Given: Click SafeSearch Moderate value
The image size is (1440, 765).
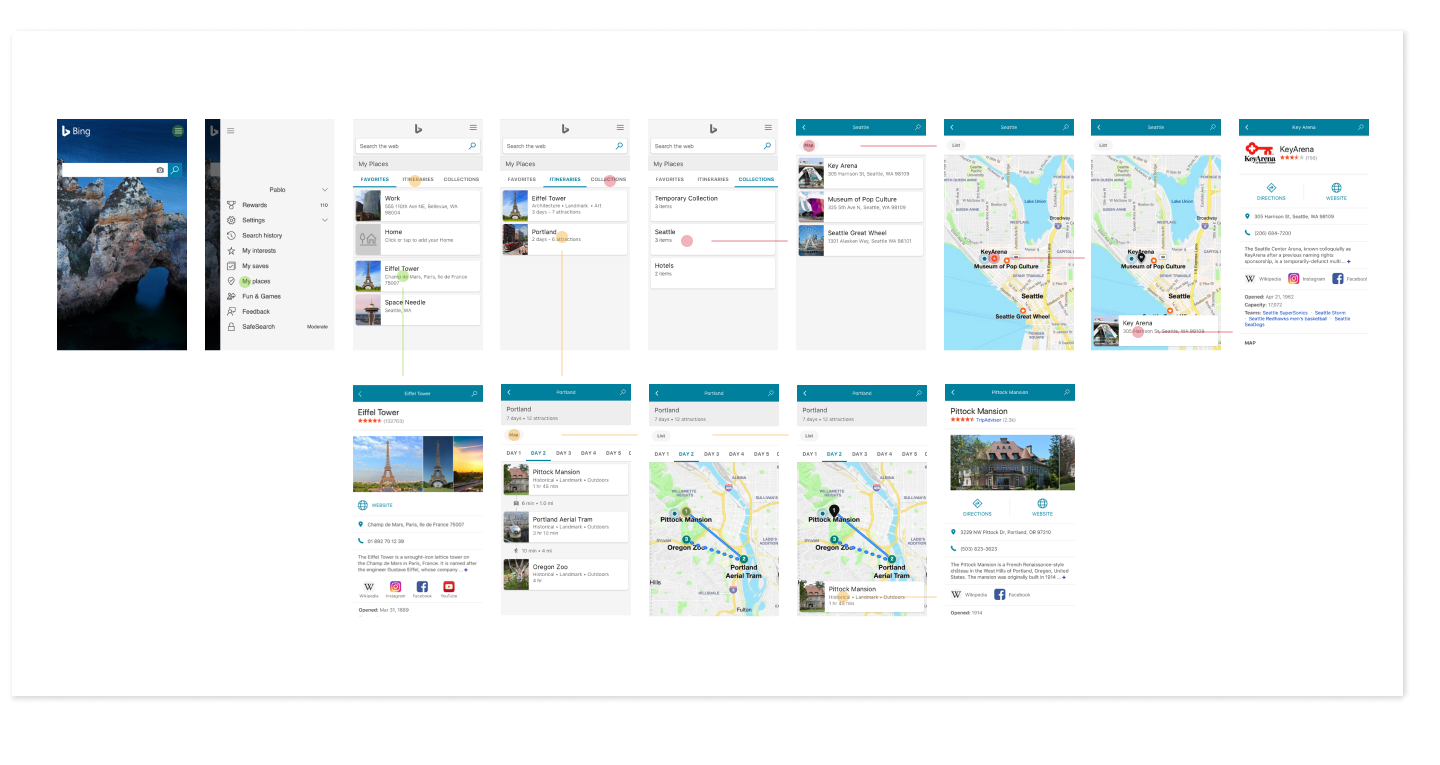Looking at the screenshot, I should click(x=317, y=327).
